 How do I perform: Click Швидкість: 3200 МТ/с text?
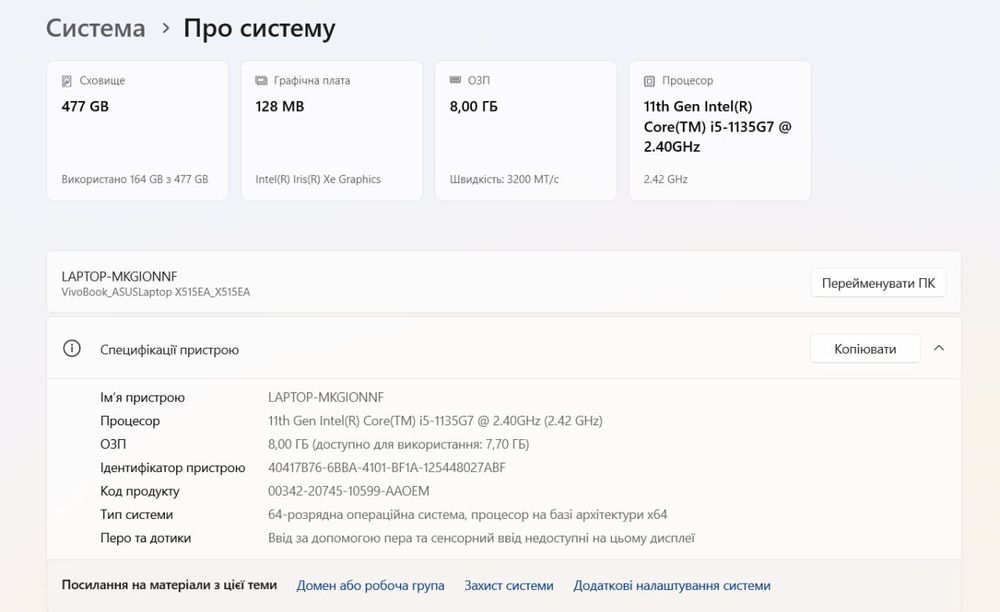tap(504, 179)
